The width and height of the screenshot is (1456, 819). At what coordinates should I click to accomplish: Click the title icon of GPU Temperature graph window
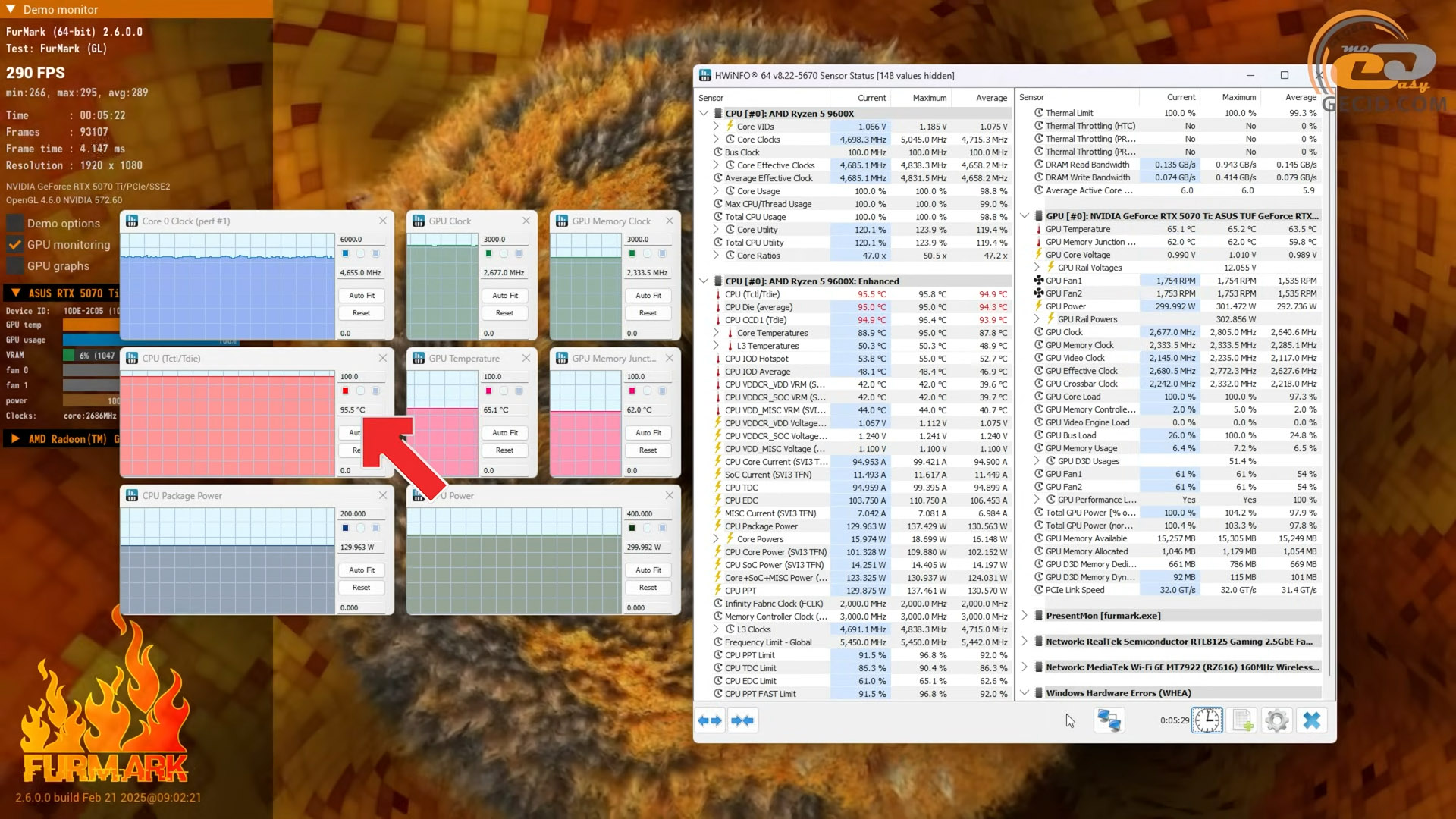coord(419,358)
